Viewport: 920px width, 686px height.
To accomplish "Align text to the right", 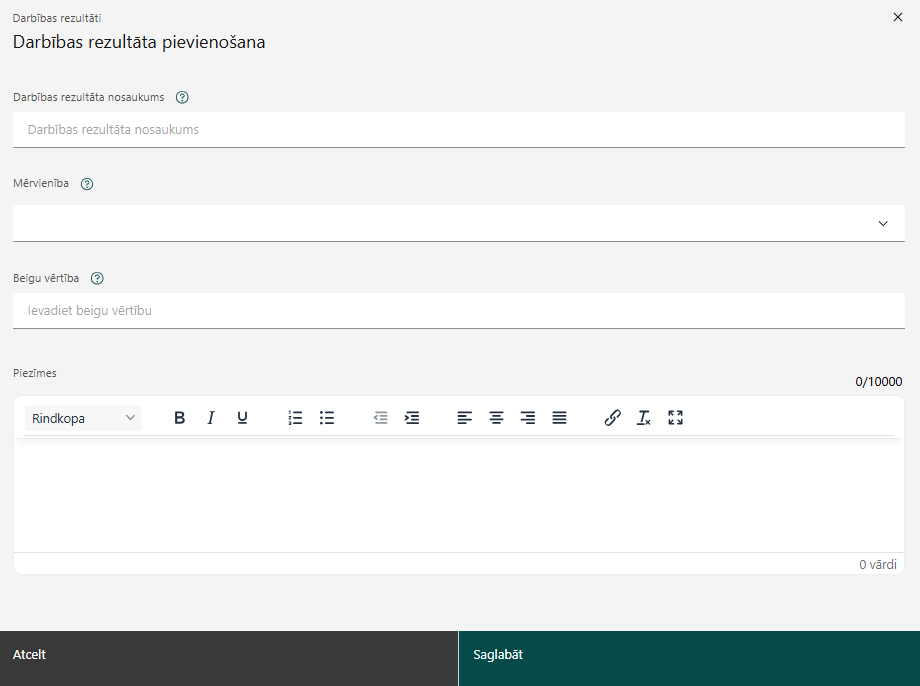I will 528,418.
